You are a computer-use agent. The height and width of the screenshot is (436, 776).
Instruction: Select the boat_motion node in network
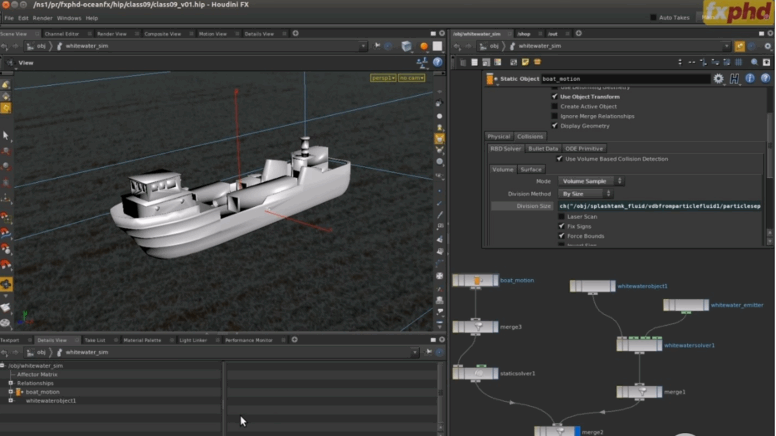click(x=475, y=281)
